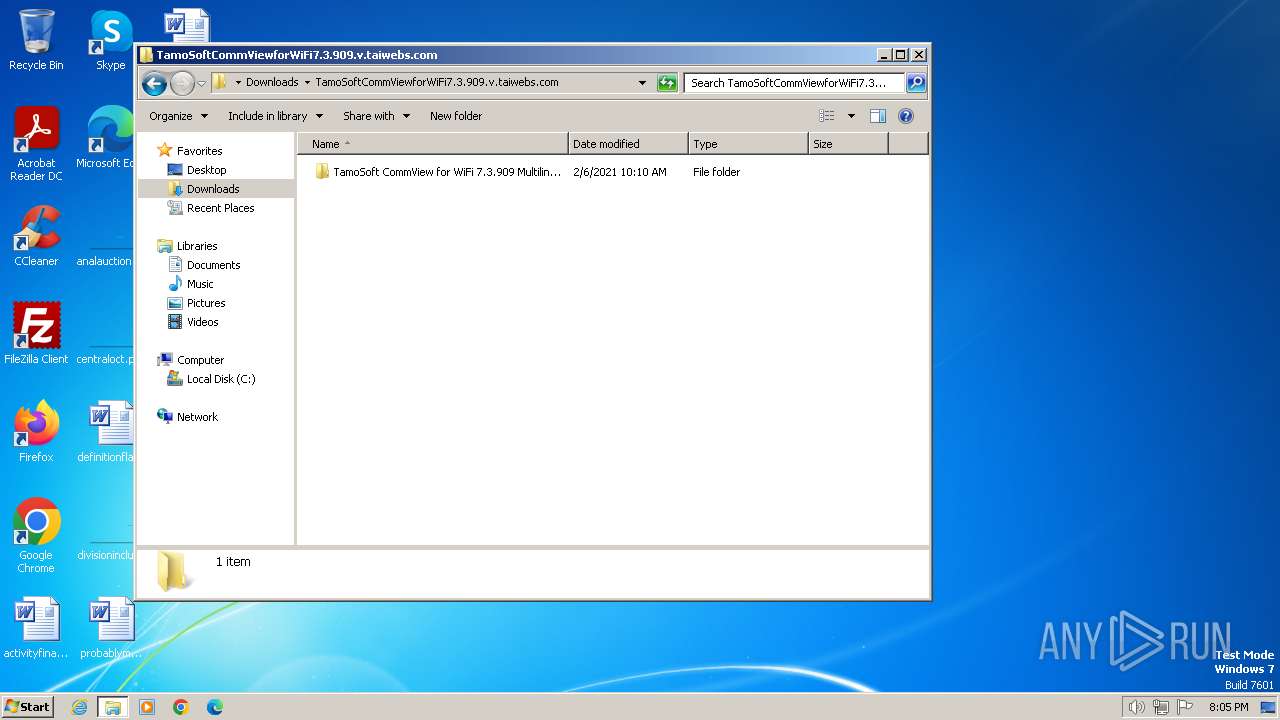1280x720 pixels.
Task: Click the Chrome taskbar icon
Action: [x=181, y=707]
